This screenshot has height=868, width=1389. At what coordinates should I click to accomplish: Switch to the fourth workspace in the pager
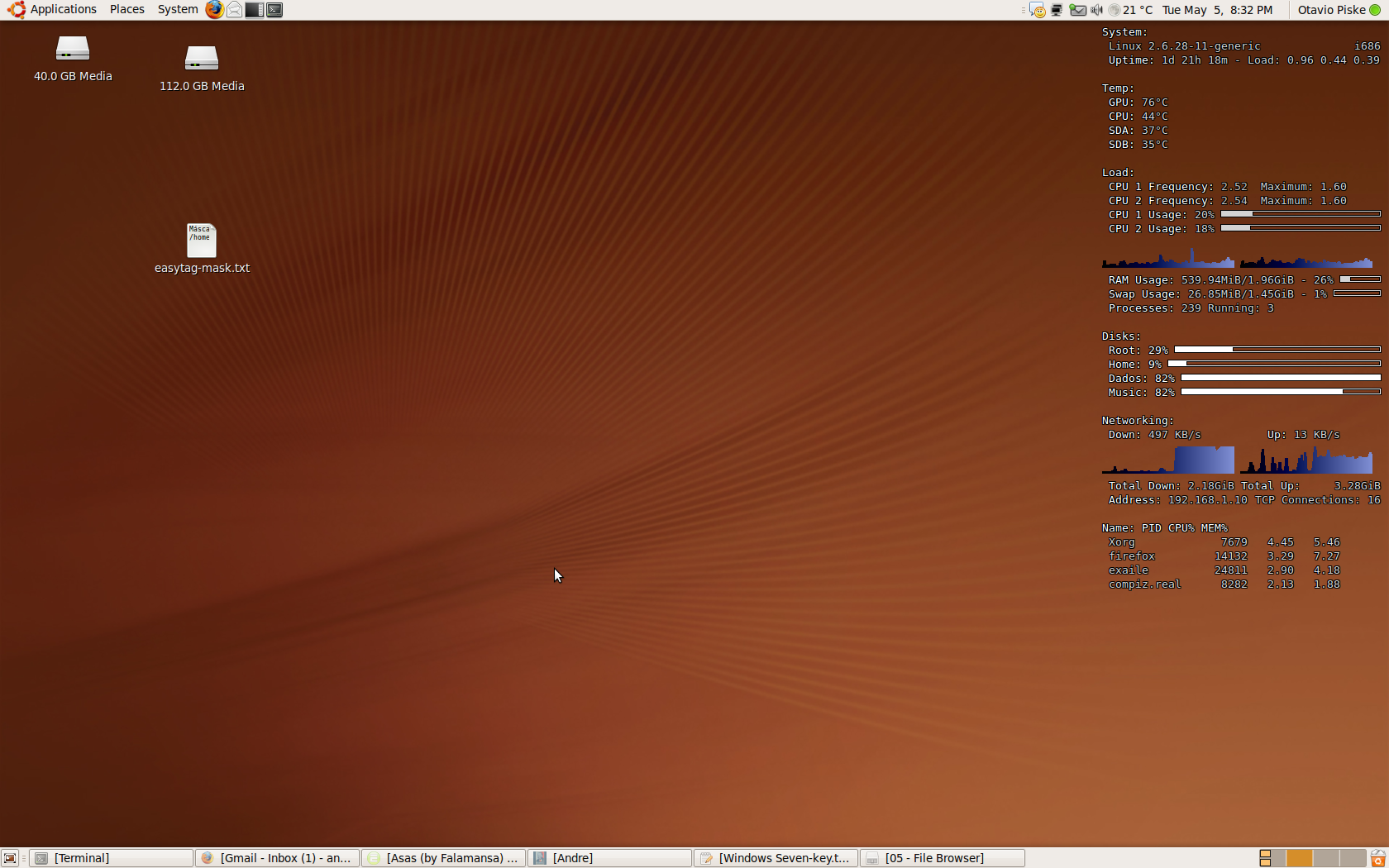click(1353, 858)
